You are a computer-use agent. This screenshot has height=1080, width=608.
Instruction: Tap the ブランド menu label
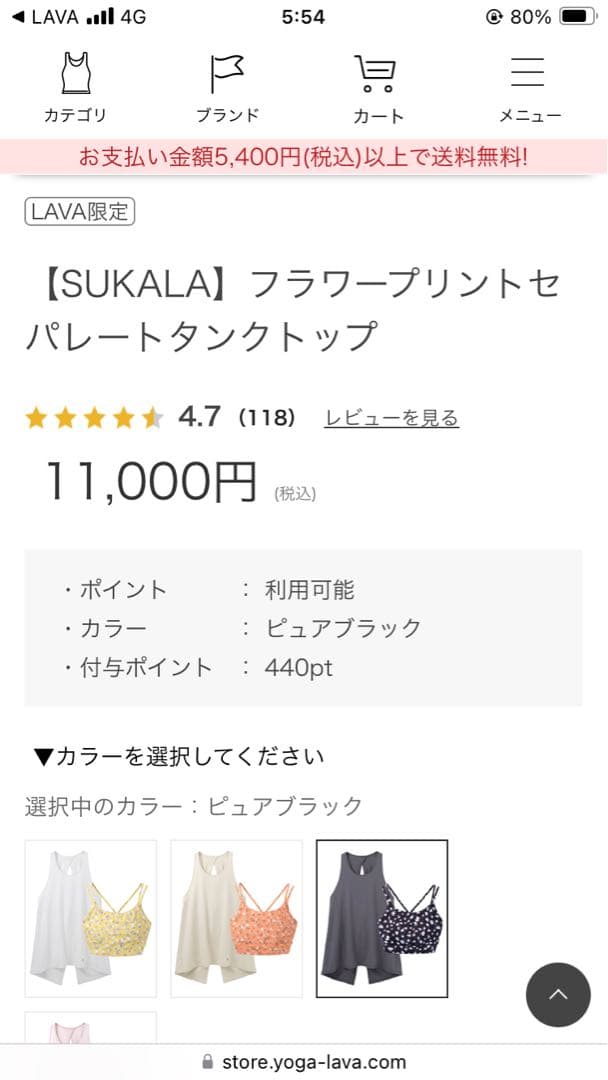227,115
